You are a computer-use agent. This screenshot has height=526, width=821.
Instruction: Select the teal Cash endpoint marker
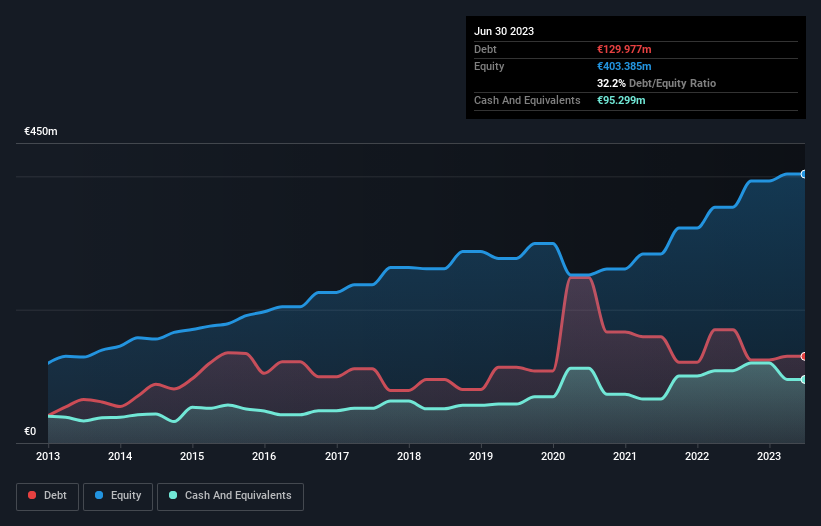(x=804, y=379)
